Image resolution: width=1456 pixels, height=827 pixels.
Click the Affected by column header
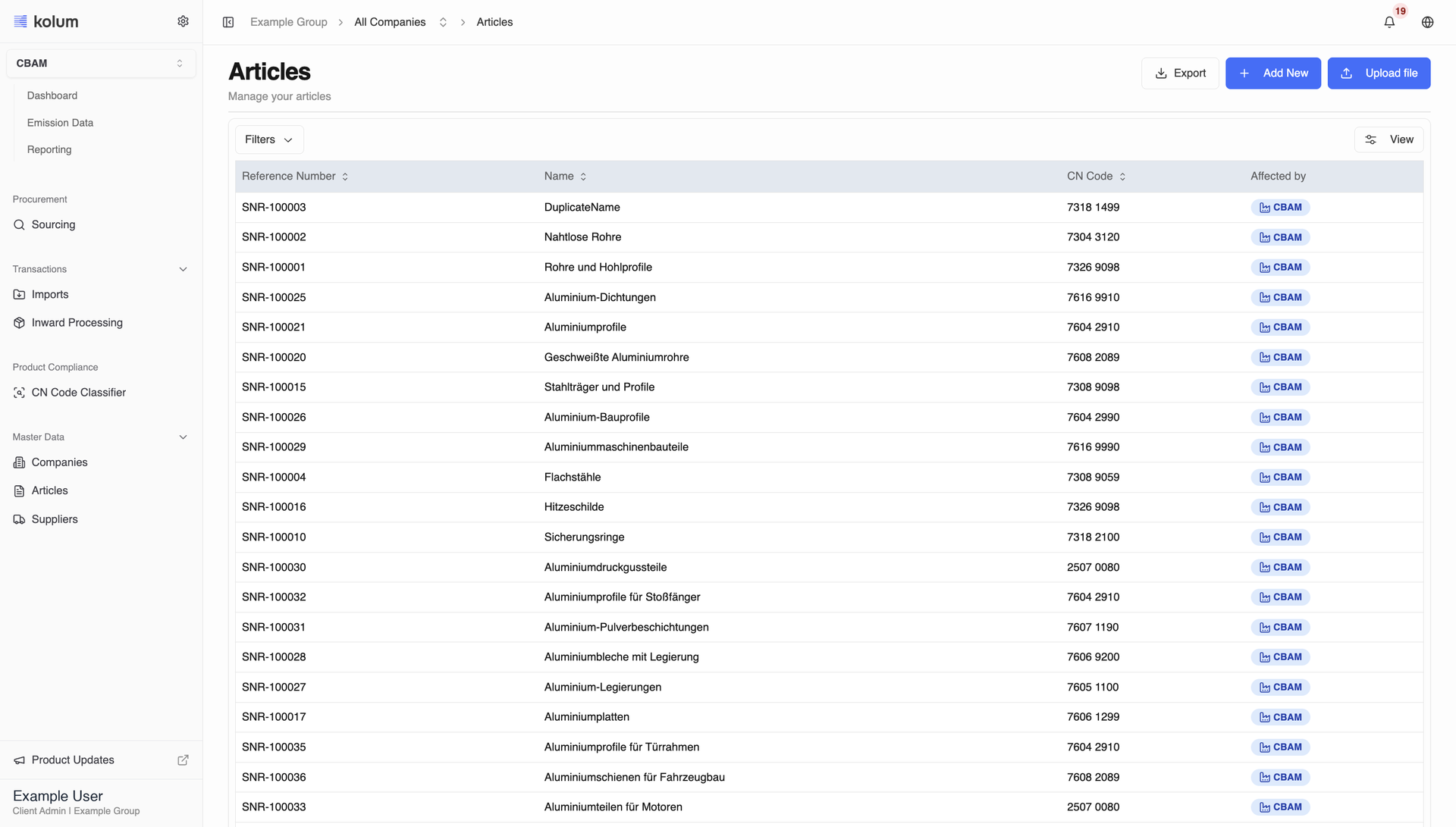(1278, 176)
